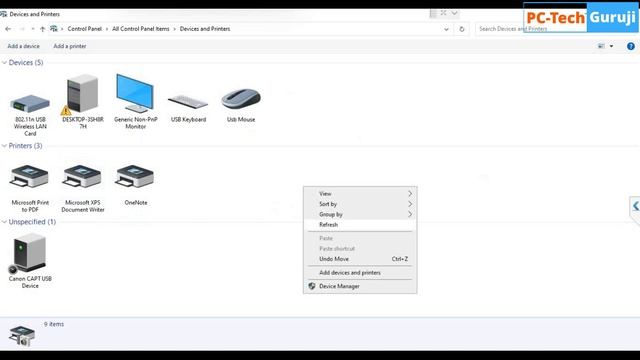
Task: Select the Microsoft XPS Document Writer printer
Action: 82,176
